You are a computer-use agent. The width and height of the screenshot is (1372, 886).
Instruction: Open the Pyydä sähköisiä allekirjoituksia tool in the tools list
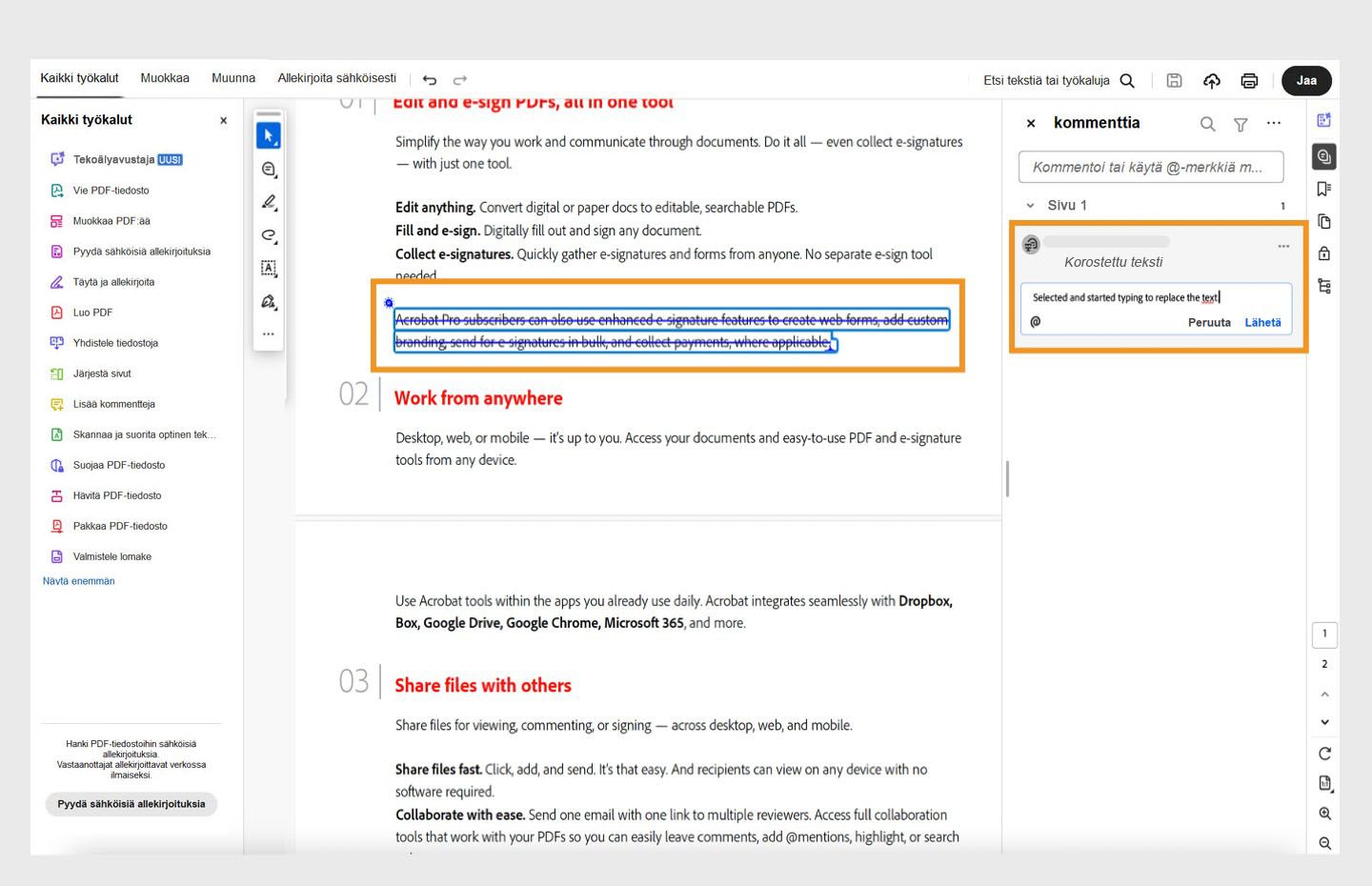coord(130,252)
